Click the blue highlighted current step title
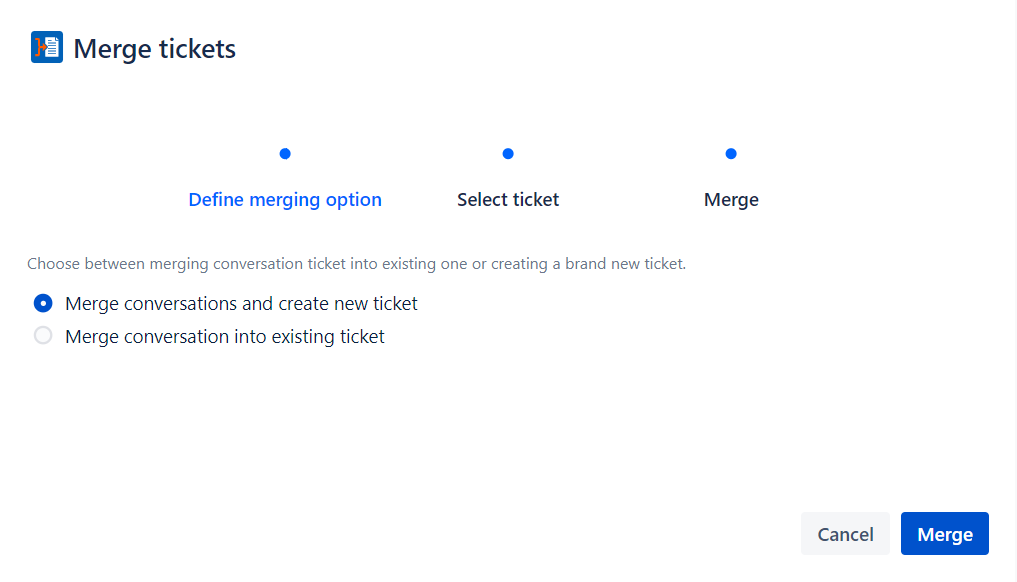Viewport: 1017px width, 582px height. click(x=285, y=200)
